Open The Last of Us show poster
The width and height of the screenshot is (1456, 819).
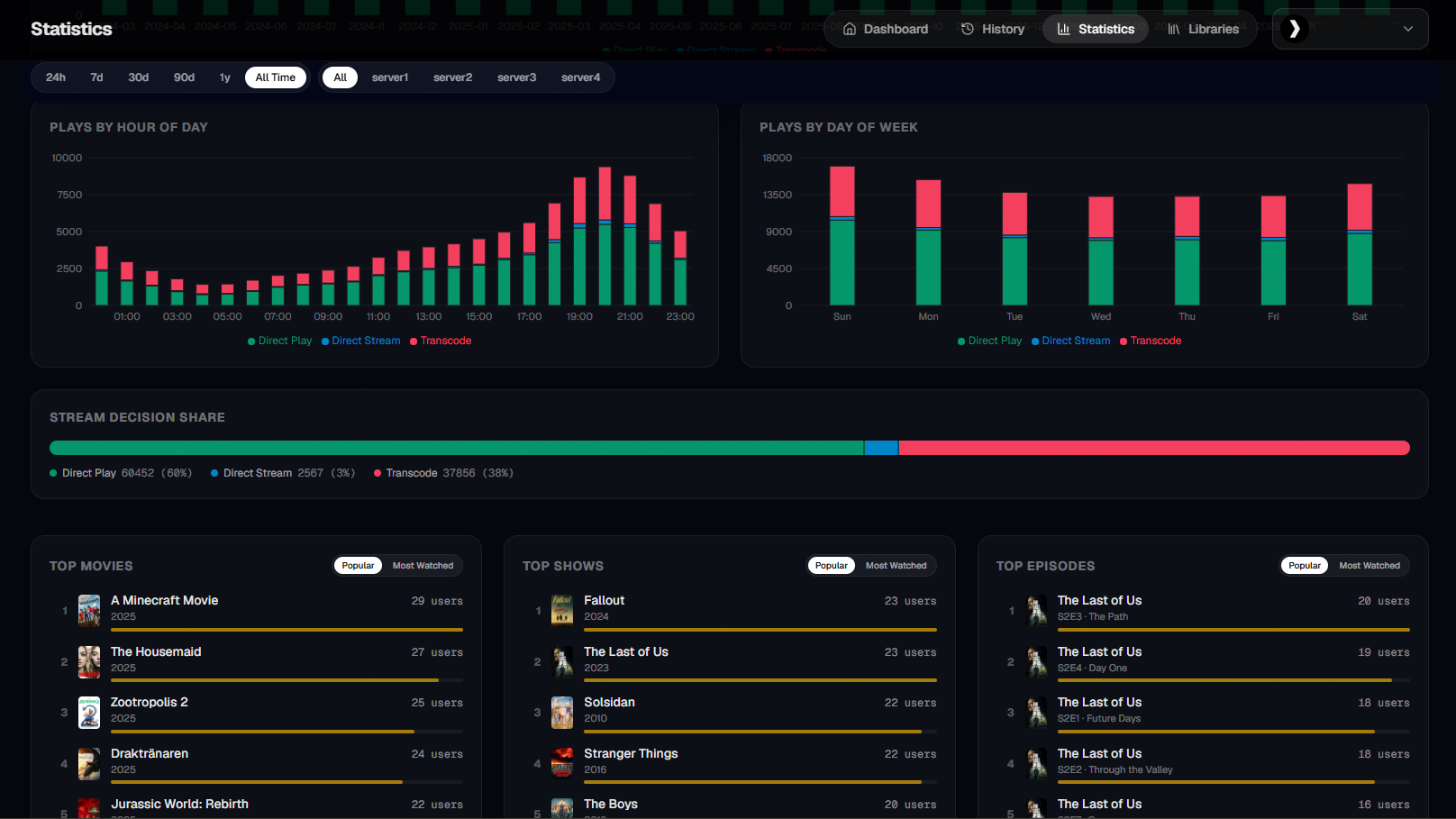click(x=562, y=661)
